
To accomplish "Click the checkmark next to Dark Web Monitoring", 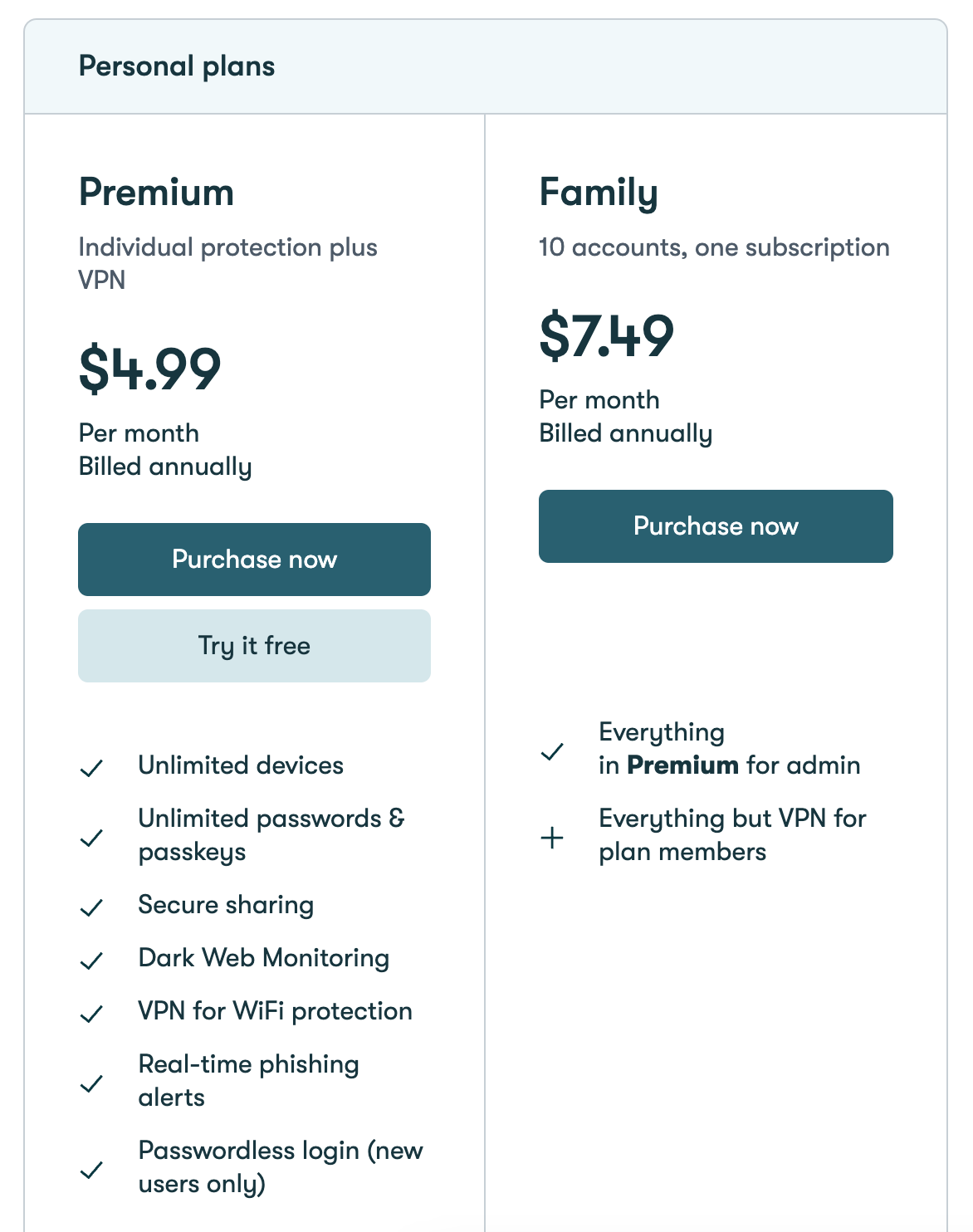I will pyautogui.click(x=91, y=961).
